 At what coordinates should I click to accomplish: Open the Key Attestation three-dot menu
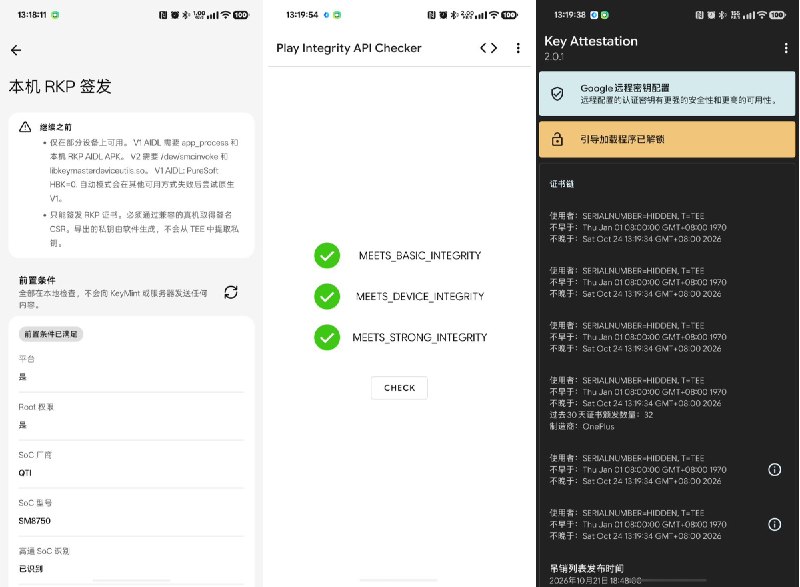[786, 48]
